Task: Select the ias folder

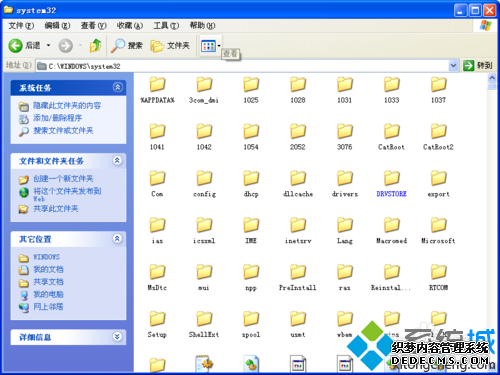Action: [x=157, y=230]
